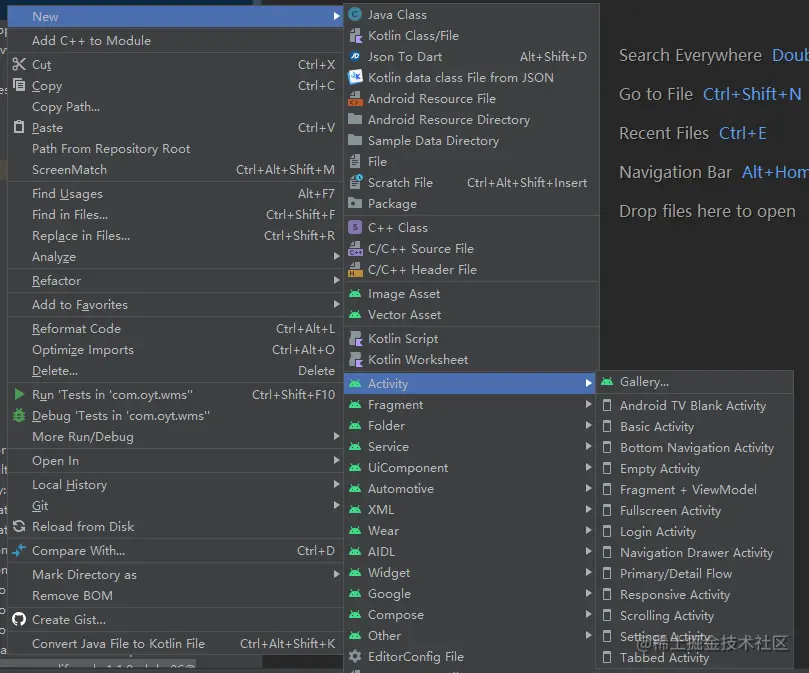Click the Kotlin Worksheet icon
Image resolution: width=809 pixels, height=673 pixels.
coord(355,360)
